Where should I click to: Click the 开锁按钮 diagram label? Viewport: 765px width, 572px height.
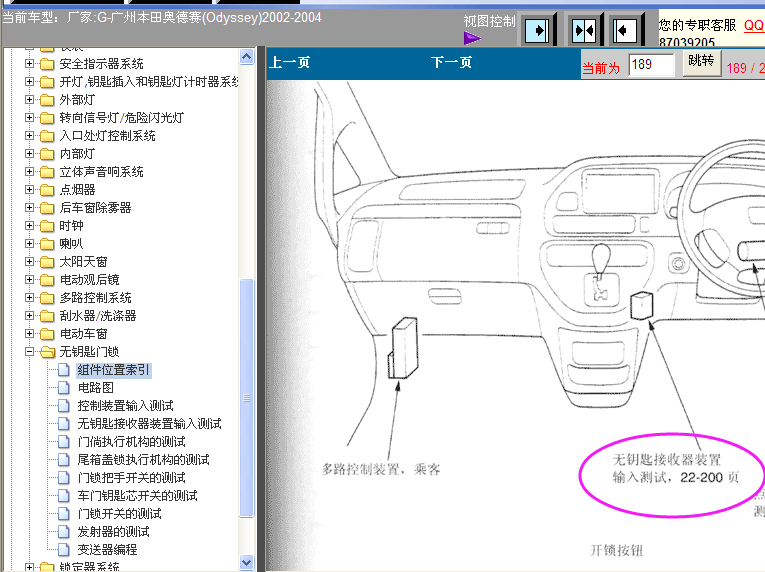617,551
